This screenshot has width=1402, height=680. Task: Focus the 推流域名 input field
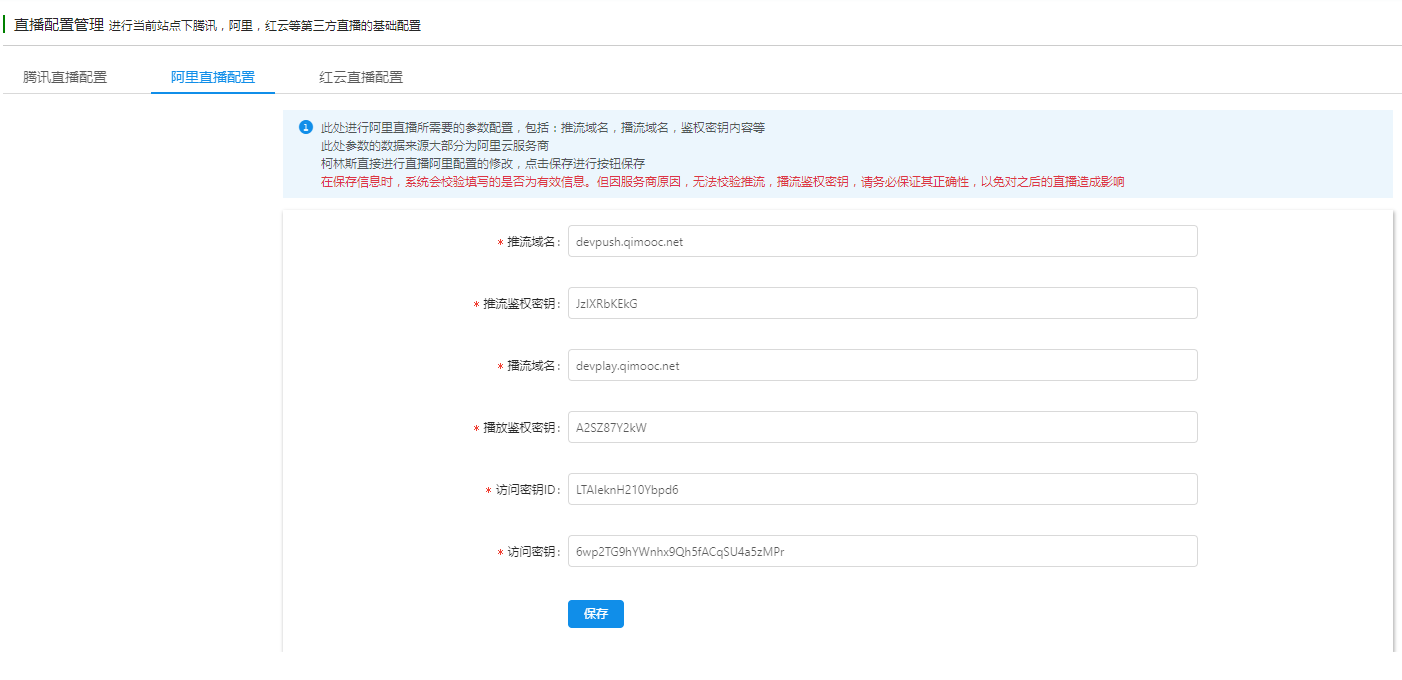(x=882, y=241)
